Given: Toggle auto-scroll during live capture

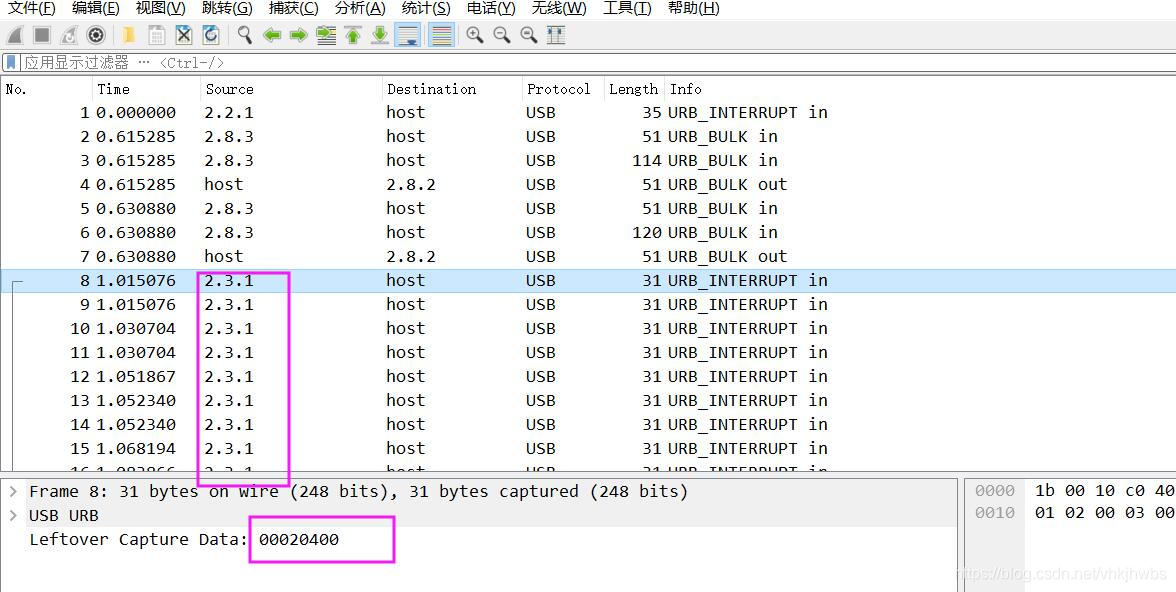Looking at the screenshot, I should (408, 35).
